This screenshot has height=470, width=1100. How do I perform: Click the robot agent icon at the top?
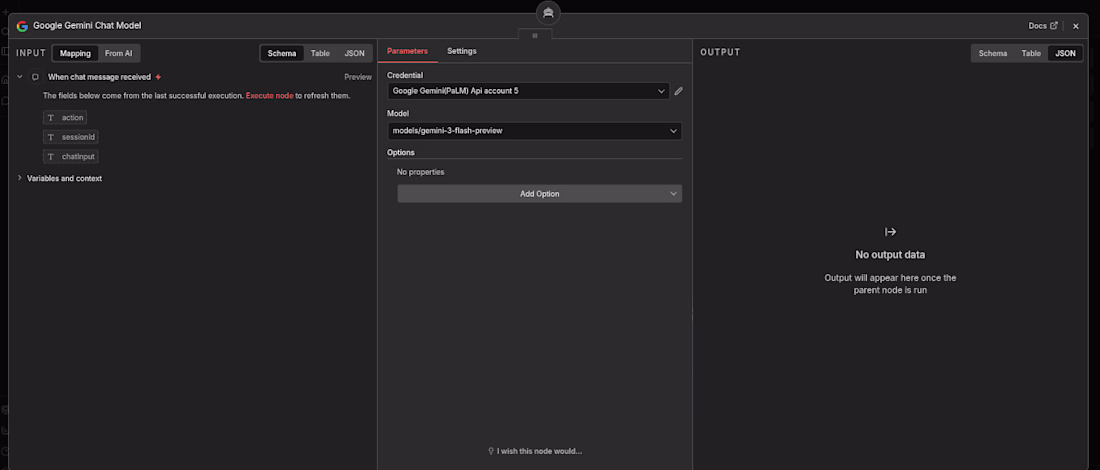coord(549,13)
